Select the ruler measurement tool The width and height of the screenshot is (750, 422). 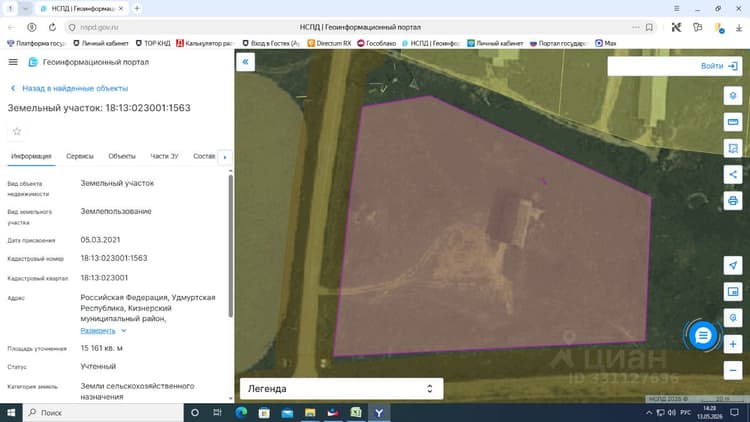(x=733, y=122)
